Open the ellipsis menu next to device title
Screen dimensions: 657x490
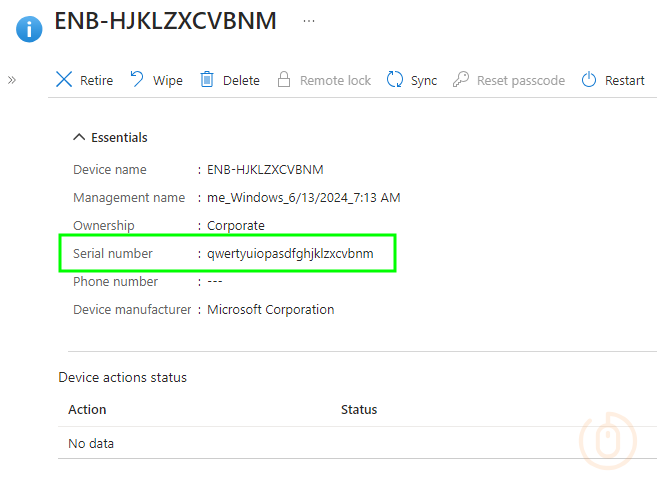(x=308, y=21)
